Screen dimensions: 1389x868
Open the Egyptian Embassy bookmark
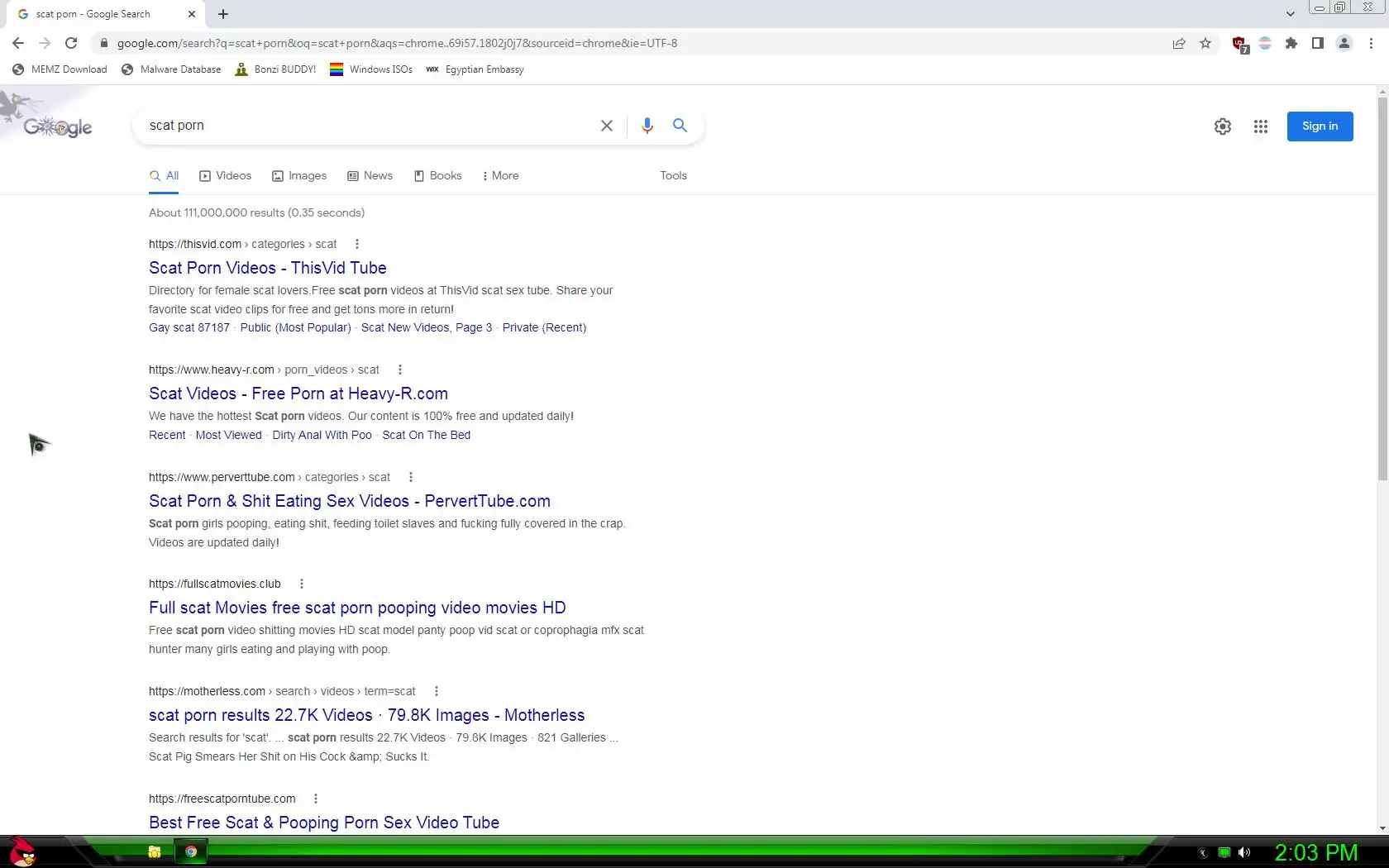(x=475, y=69)
